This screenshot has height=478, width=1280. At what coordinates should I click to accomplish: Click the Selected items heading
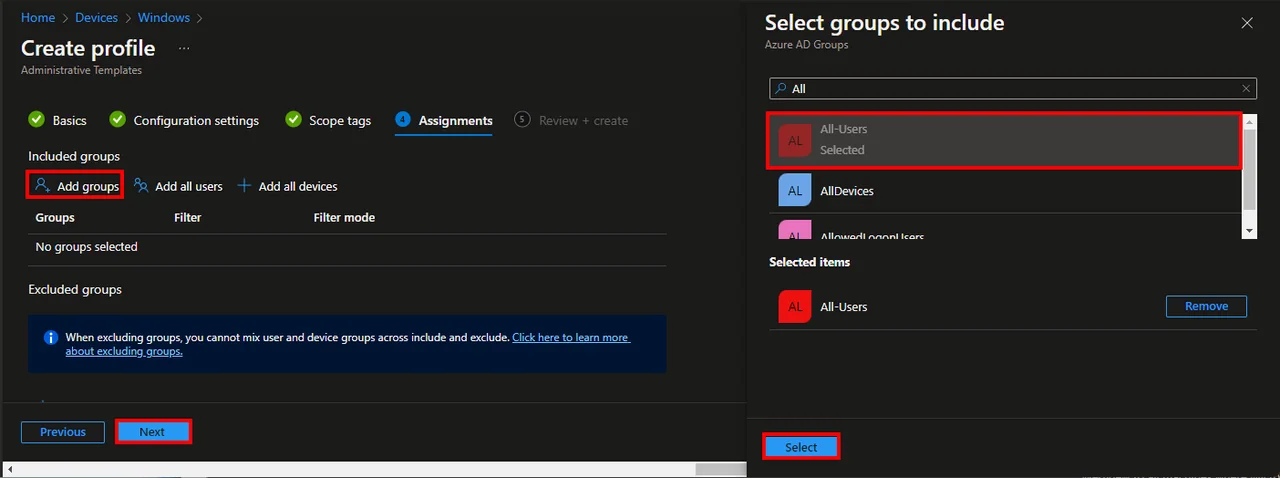tap(810, 262)
